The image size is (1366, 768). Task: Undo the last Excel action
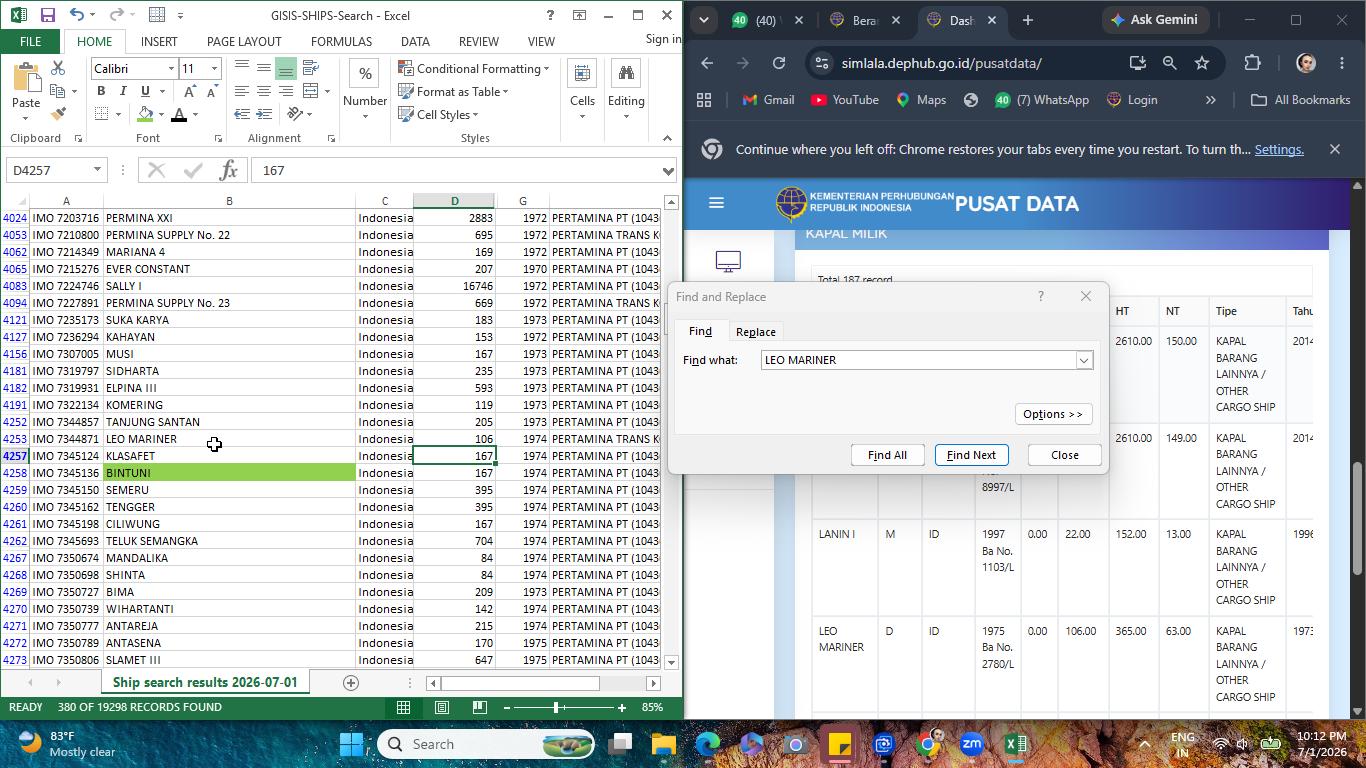click(77, 15)
